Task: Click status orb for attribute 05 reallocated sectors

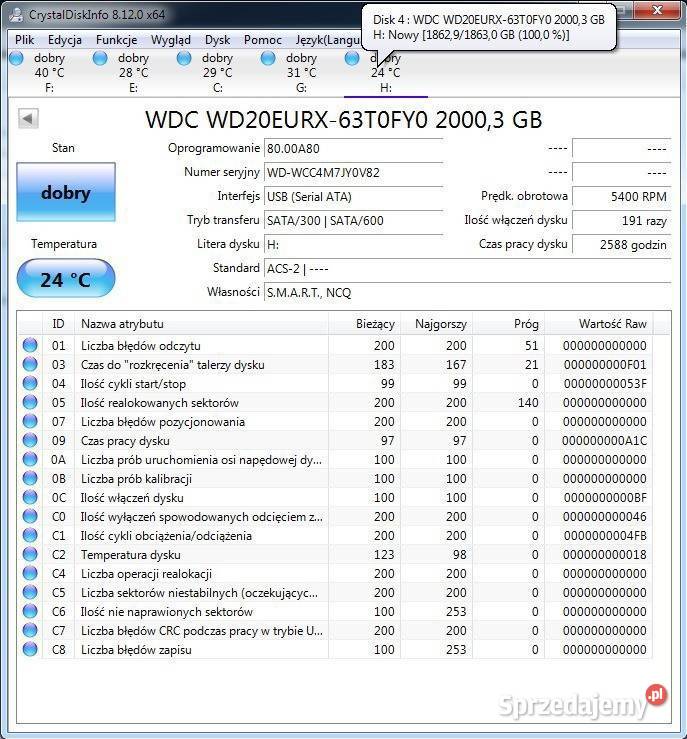Action: point(30,403)
